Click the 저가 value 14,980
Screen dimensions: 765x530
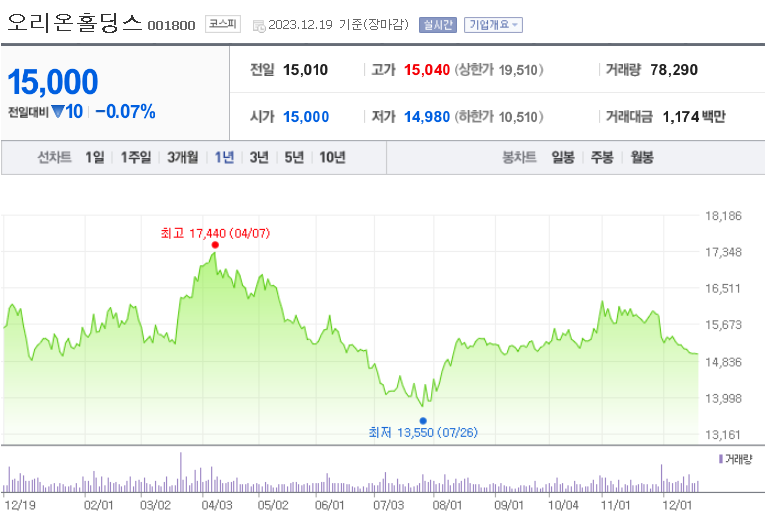[x=427, y=117]
